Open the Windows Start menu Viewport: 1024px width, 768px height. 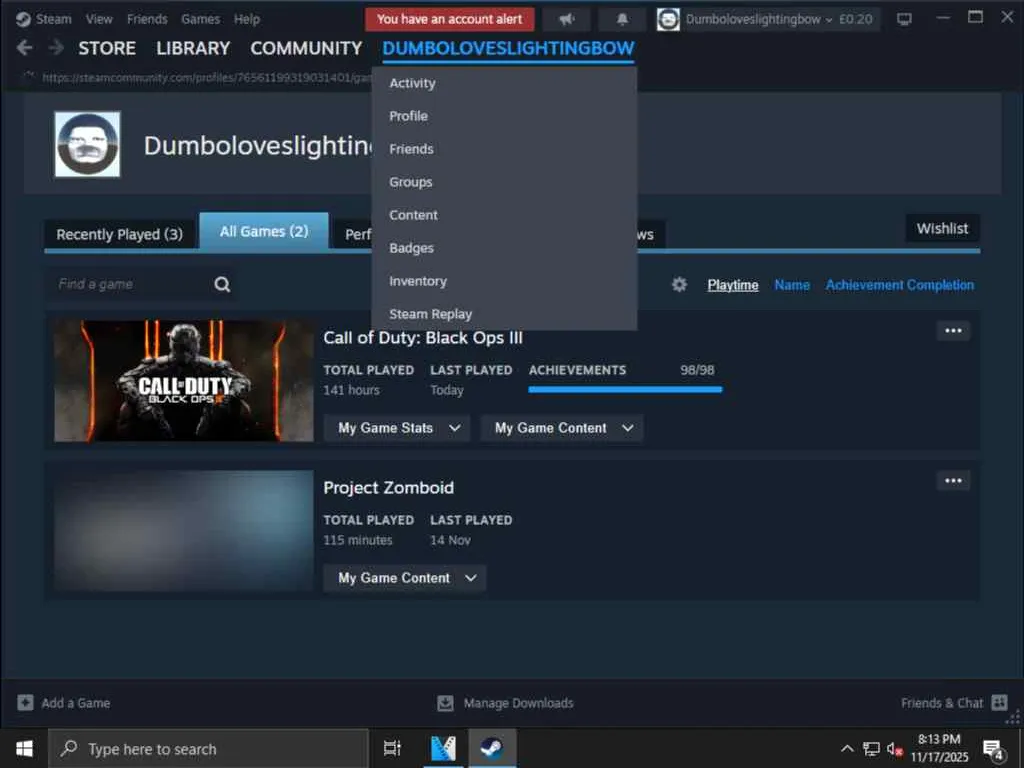(24, 748)
